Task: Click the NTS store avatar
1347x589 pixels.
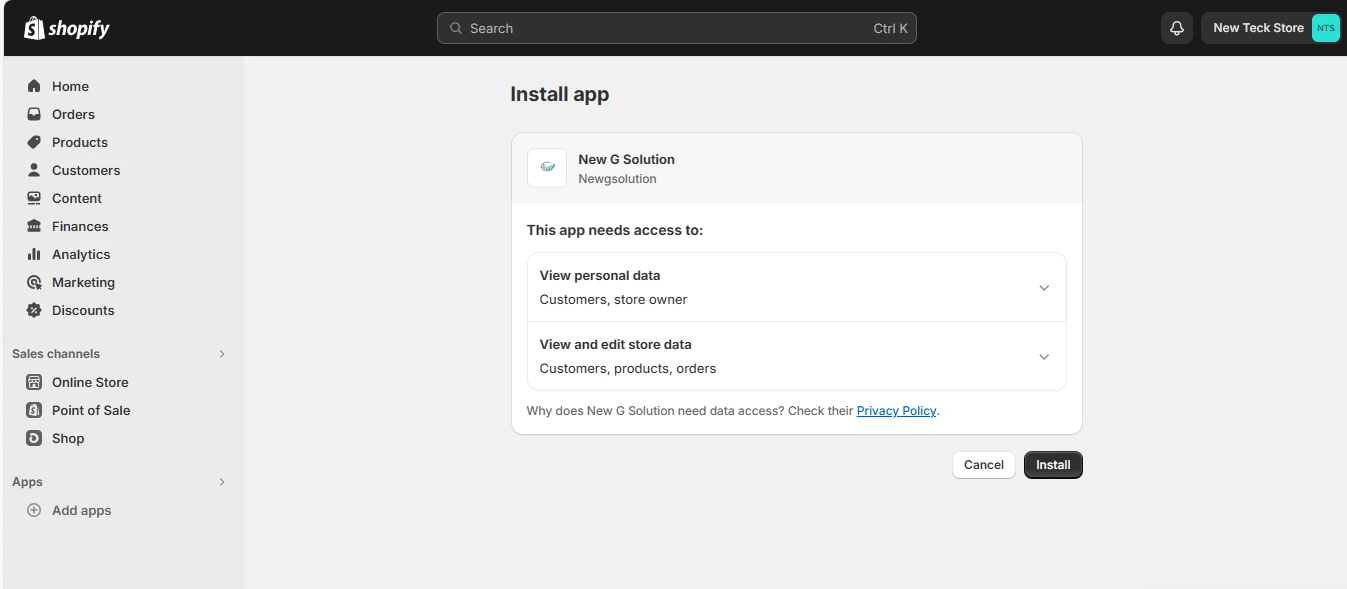Action: (1325, 28)
